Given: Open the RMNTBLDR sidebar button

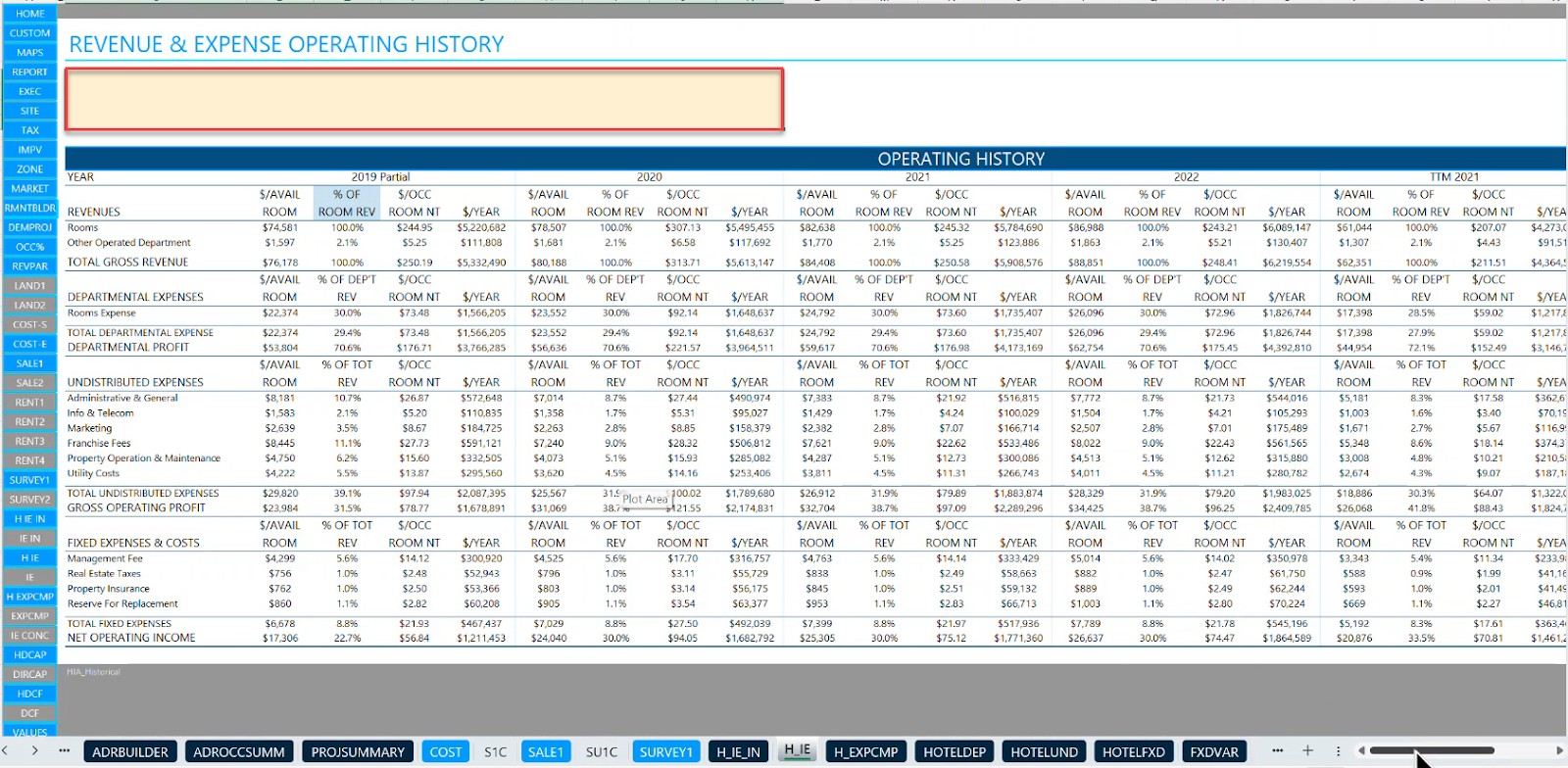Looking at the screenshot, I should click(x=29, y=208).
